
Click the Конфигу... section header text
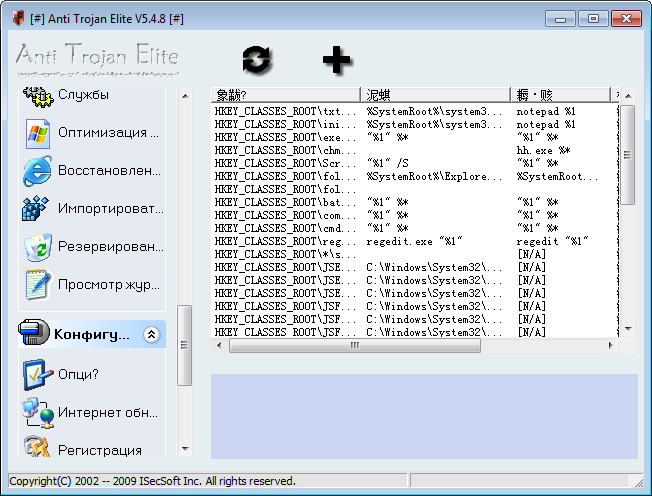pos(91,334)
